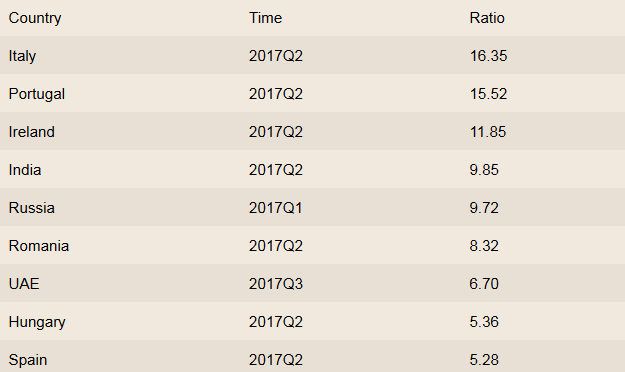This screenshot has height=372, width=625.
Task: Select the Portugal country cell
Action: tap(37, 94)
